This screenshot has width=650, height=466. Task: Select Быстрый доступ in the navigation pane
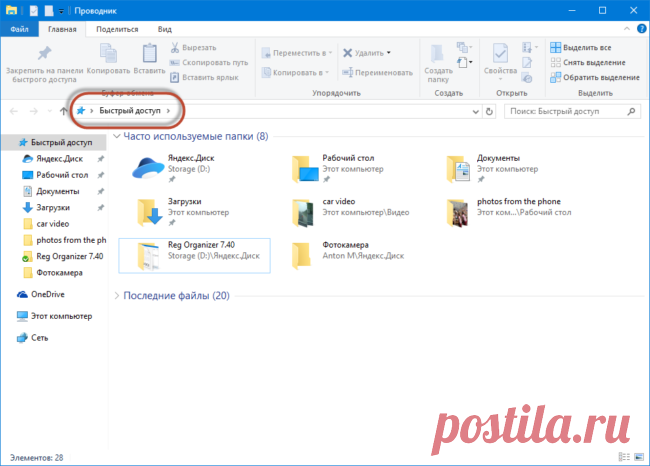click(x=55, y=142)
